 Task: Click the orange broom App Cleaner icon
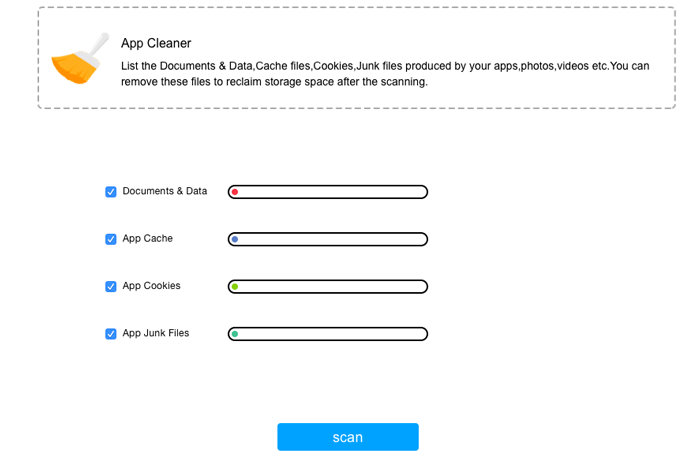[80, 59]
